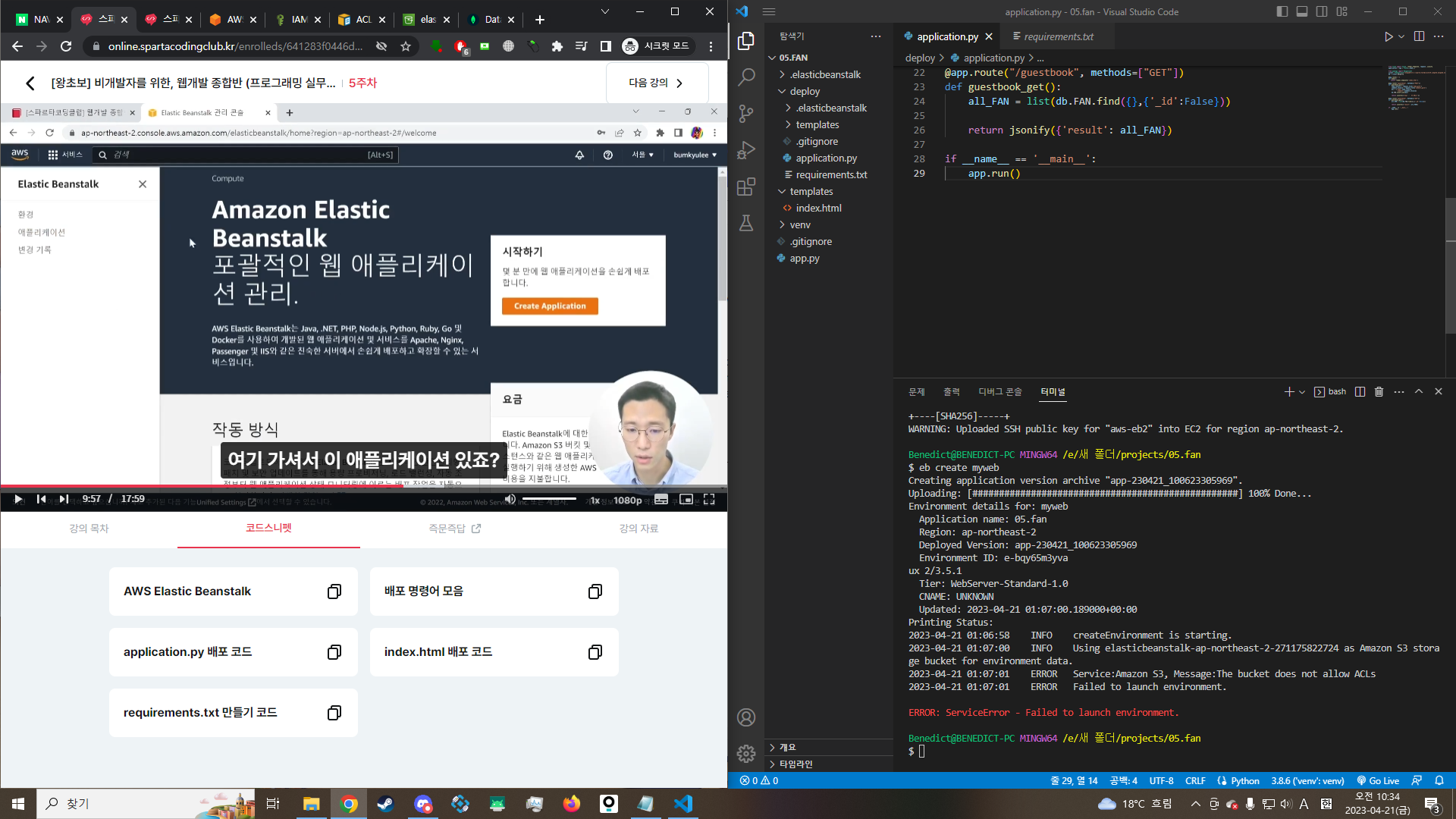
Task: Select Python language mode in status bar
Action: 1244,780
